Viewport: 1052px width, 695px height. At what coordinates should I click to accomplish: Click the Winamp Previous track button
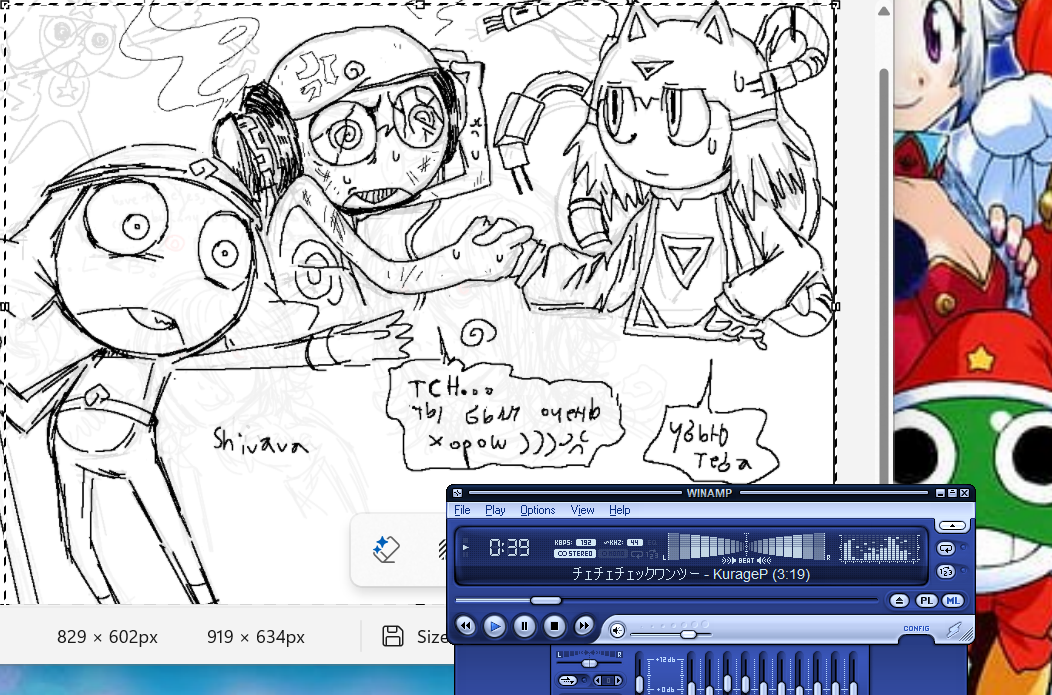point(466,626)
